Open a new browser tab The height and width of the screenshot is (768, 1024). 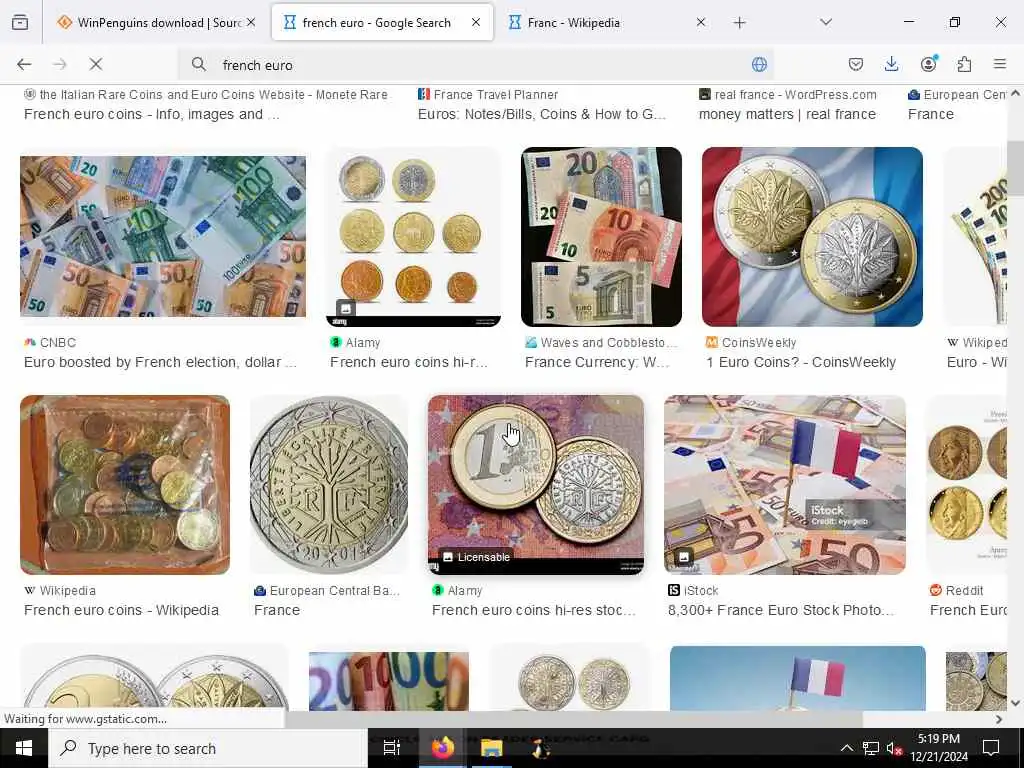tap(739, 22)
